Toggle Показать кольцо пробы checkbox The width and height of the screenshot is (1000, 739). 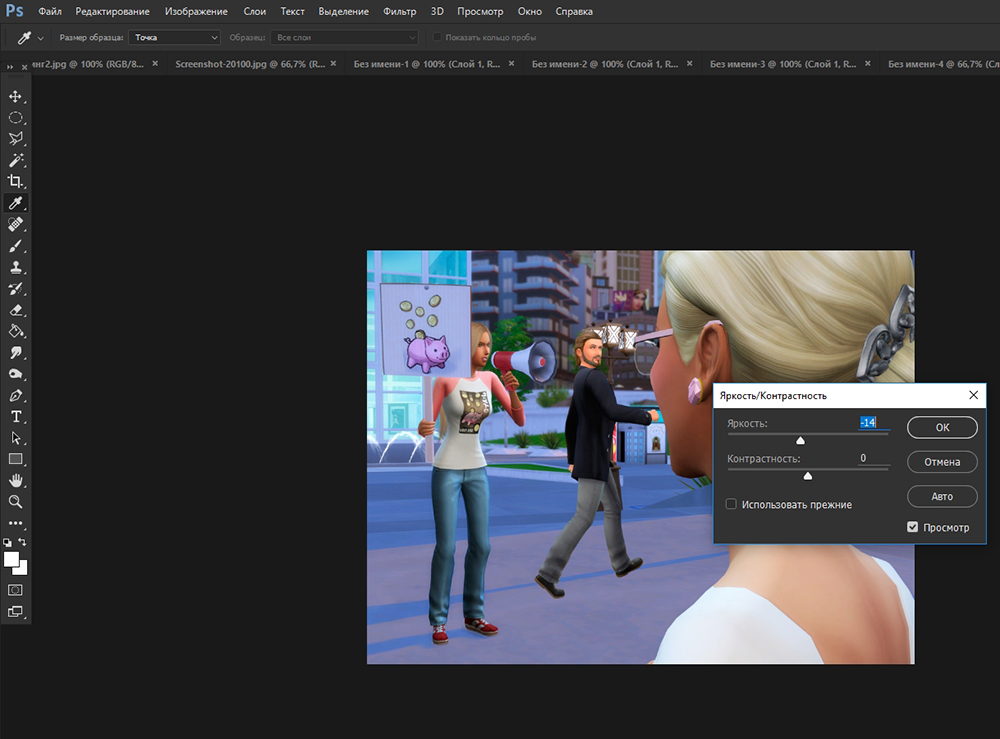pyautogui.click(x=437, y=38)
